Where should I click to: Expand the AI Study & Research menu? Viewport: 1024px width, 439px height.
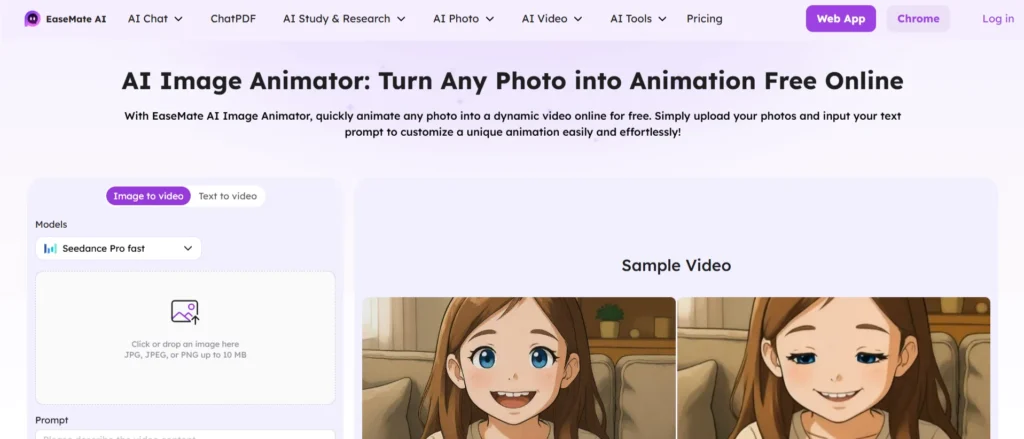(344, 19)
